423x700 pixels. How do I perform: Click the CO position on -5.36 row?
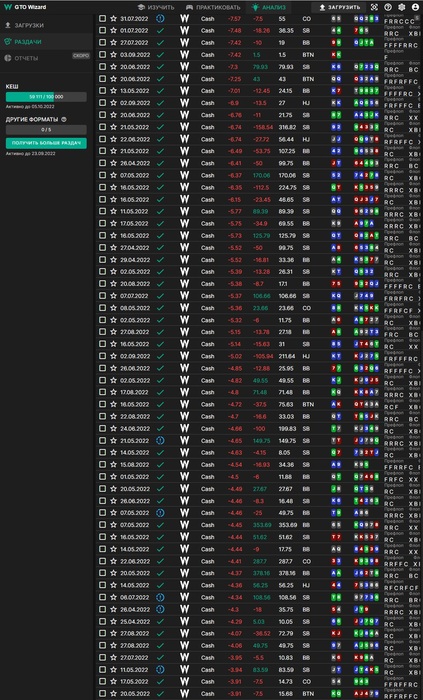pos(306,308)
